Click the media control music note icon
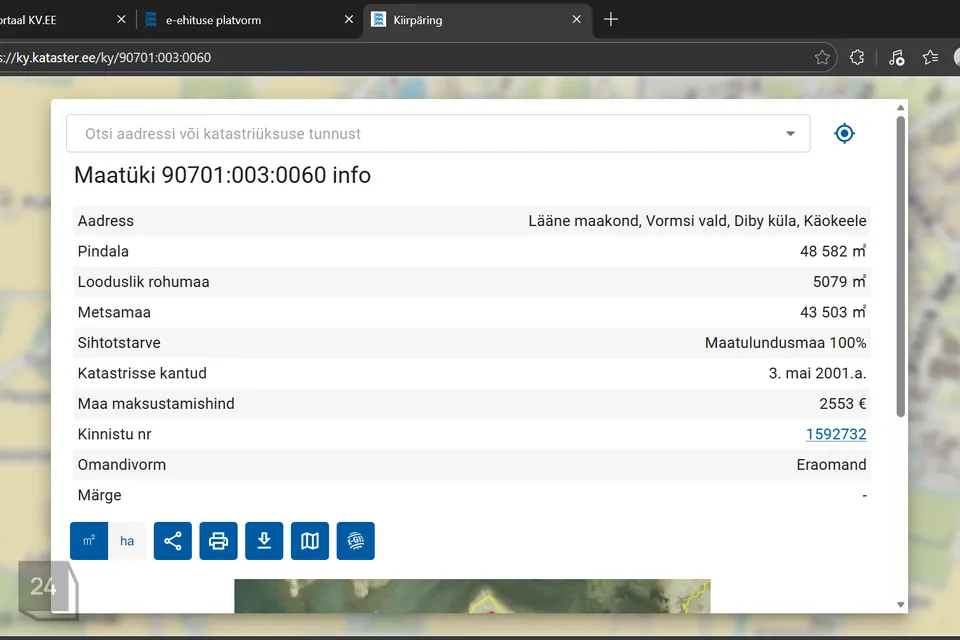The image size is (960, 640). [x=896, y=58]
